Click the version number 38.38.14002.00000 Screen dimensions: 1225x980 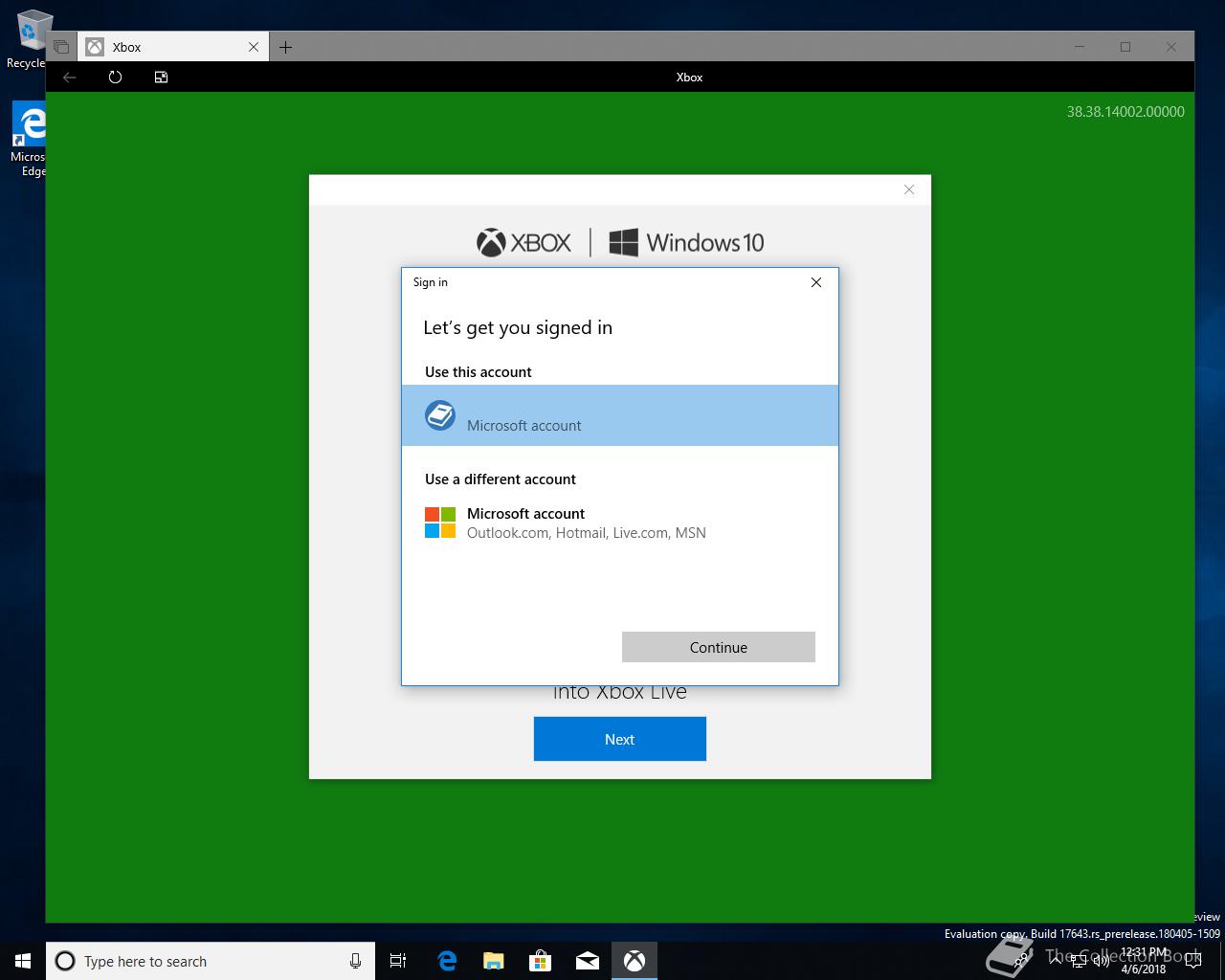[x=1125, y=112]
